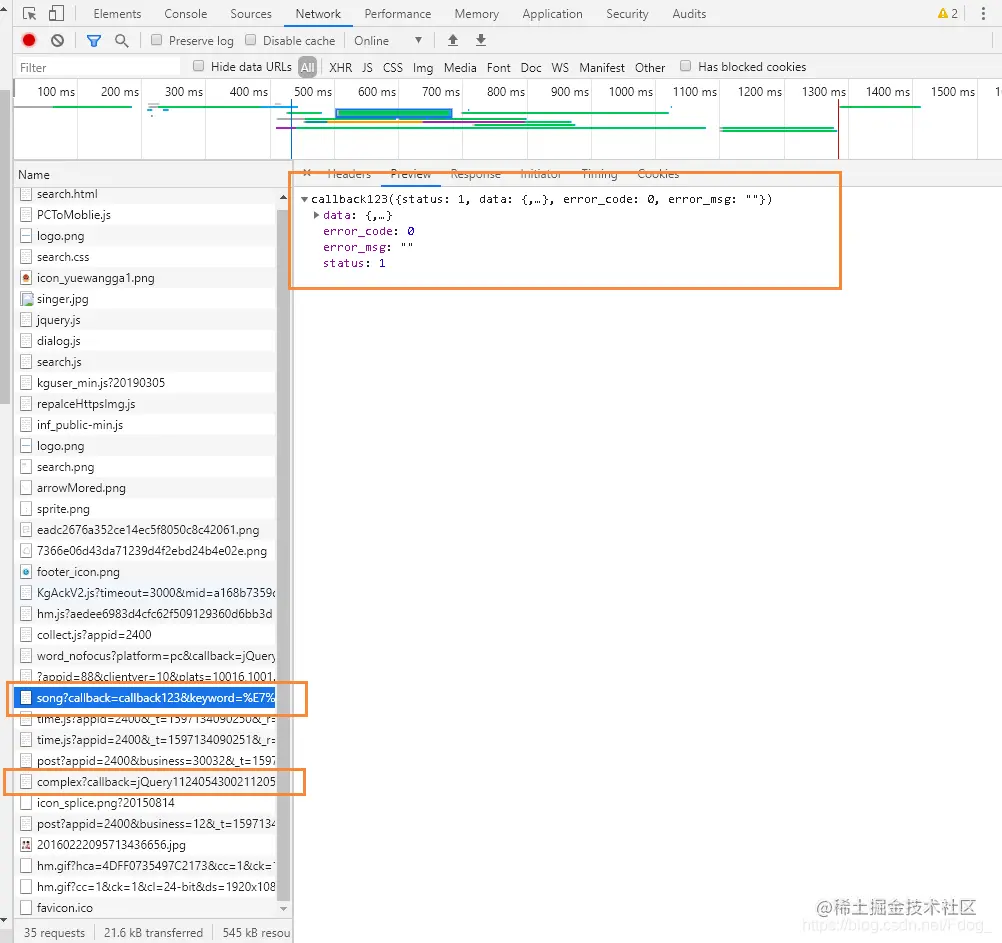Select the collect.js?appid=2400 request
The width and height of the screenshot is (1002, 943).
coord(145,634)
